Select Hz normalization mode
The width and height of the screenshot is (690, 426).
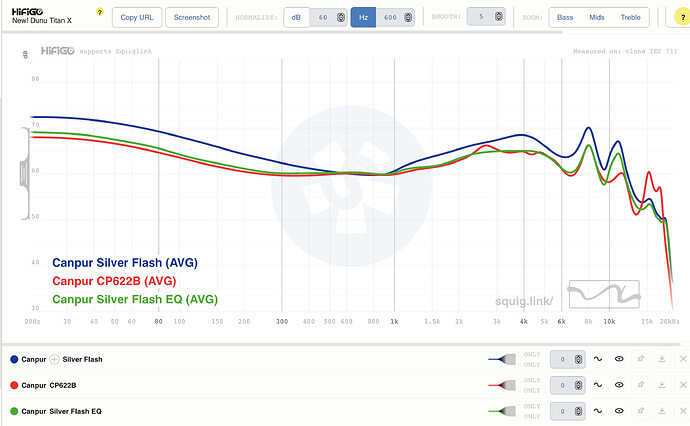(363, 17)
